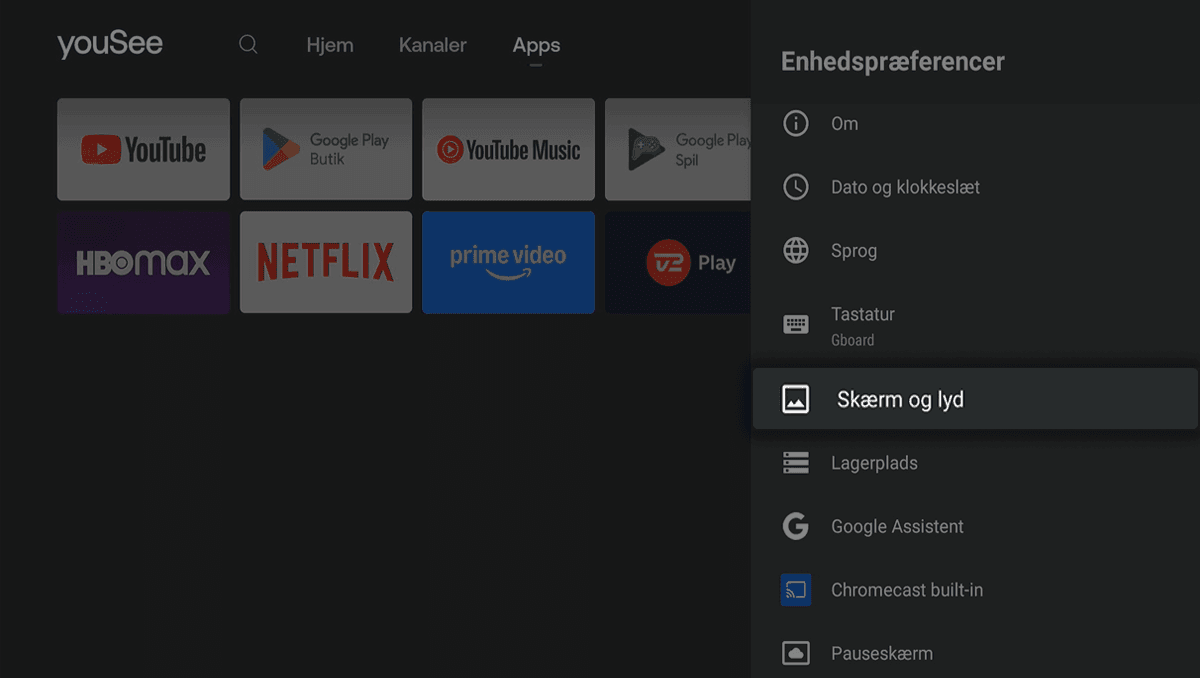Viewport: 1200px width, 678px height.
Task: Click the Enhedspræferencer panel heading
Action: tap(893, 62)
